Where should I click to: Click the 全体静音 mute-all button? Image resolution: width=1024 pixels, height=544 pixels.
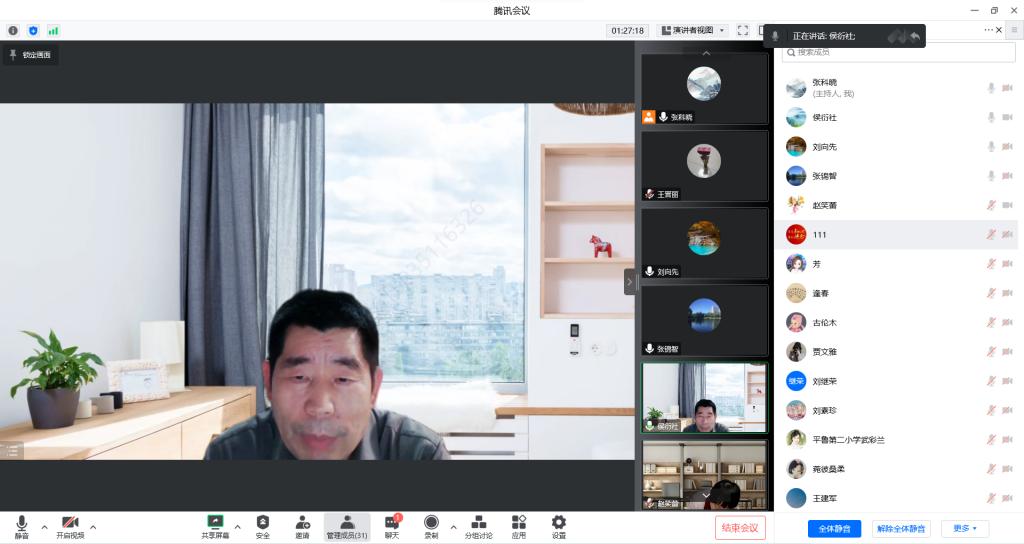tap(834, 528)
